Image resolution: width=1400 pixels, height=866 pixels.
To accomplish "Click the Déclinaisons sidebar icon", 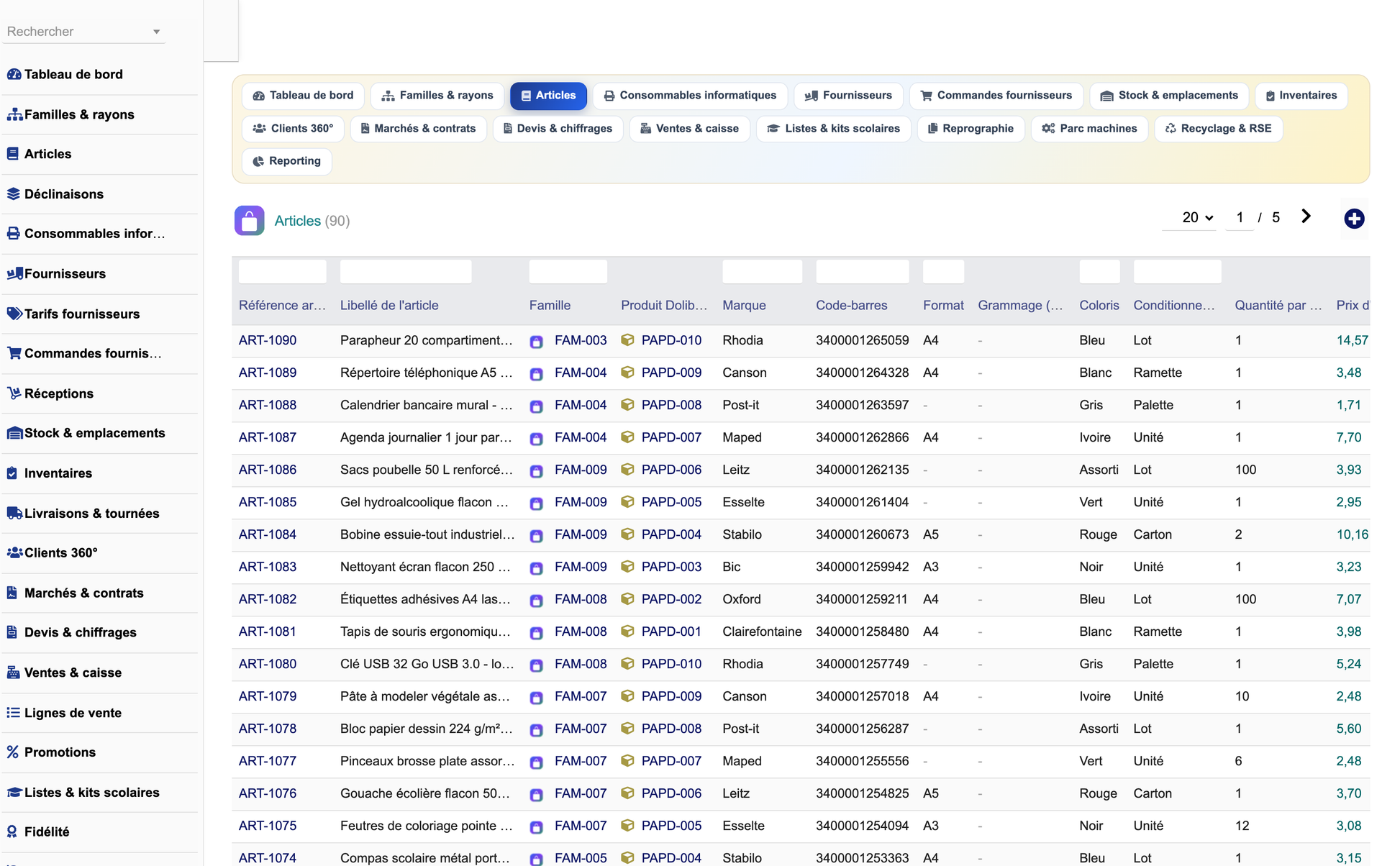I will point(13,193).
